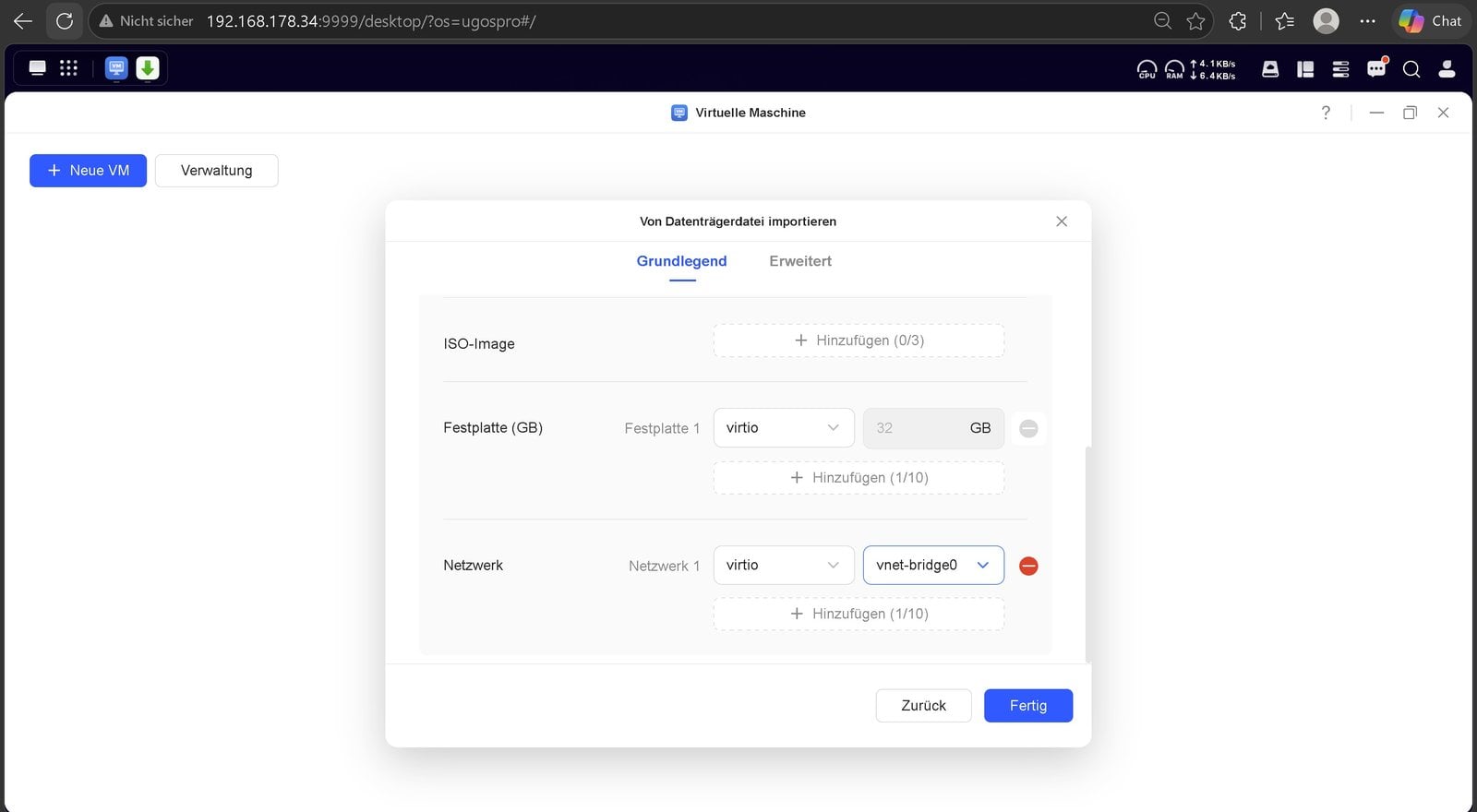Click browser back arrow

[23, 20]
